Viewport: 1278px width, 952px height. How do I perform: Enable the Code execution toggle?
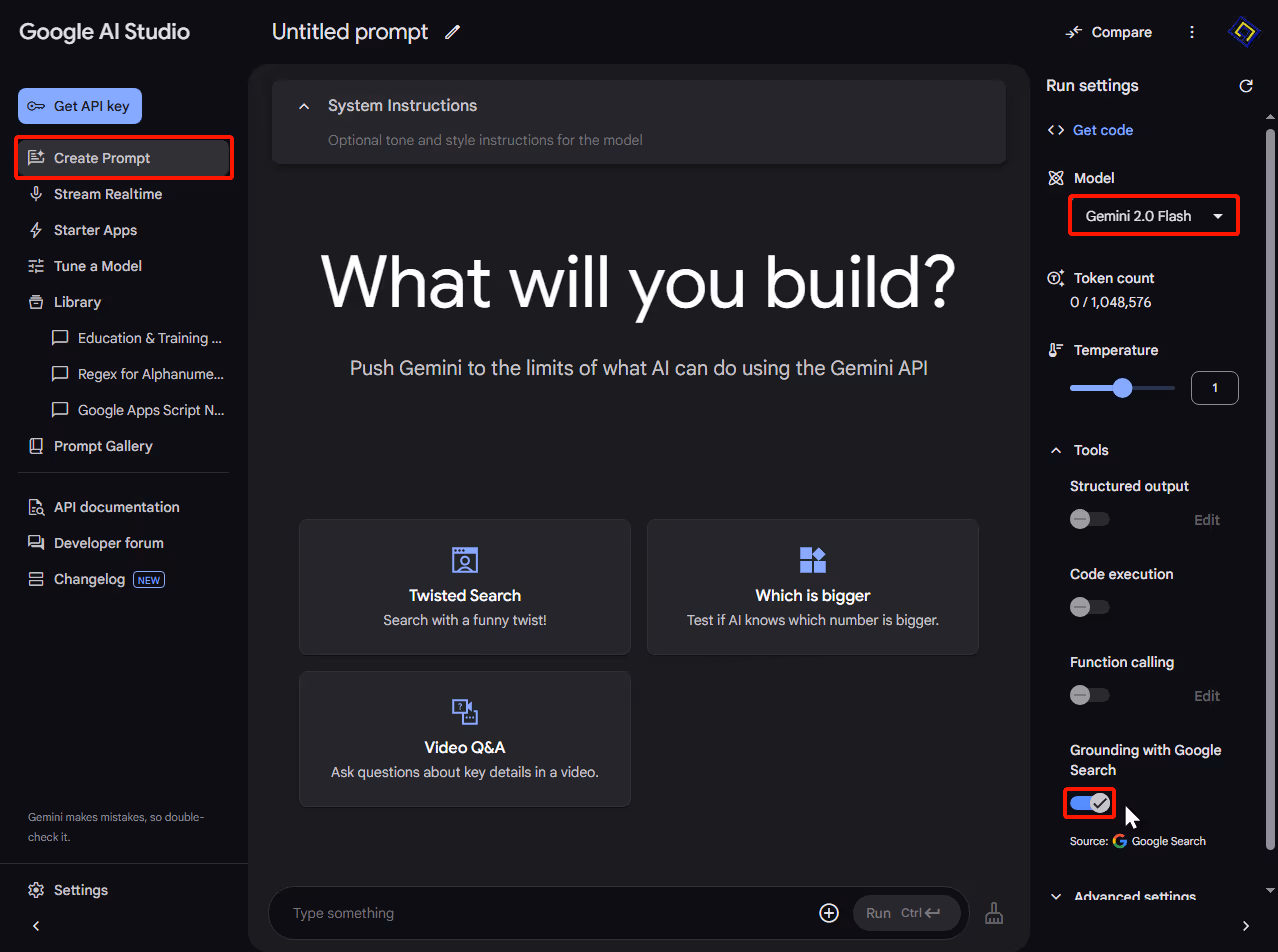(1089, 607)
